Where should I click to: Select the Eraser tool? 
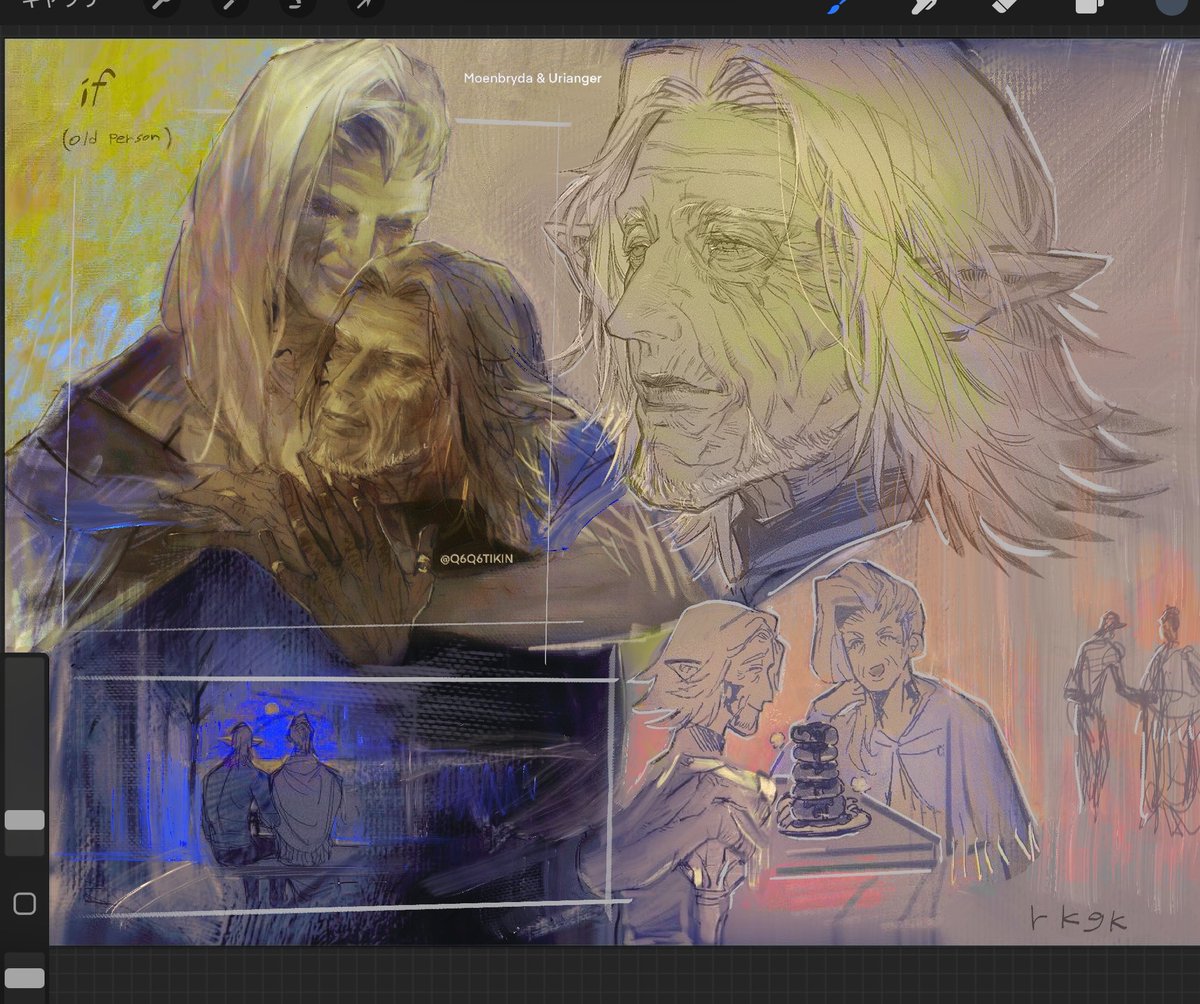[1004, 6]
